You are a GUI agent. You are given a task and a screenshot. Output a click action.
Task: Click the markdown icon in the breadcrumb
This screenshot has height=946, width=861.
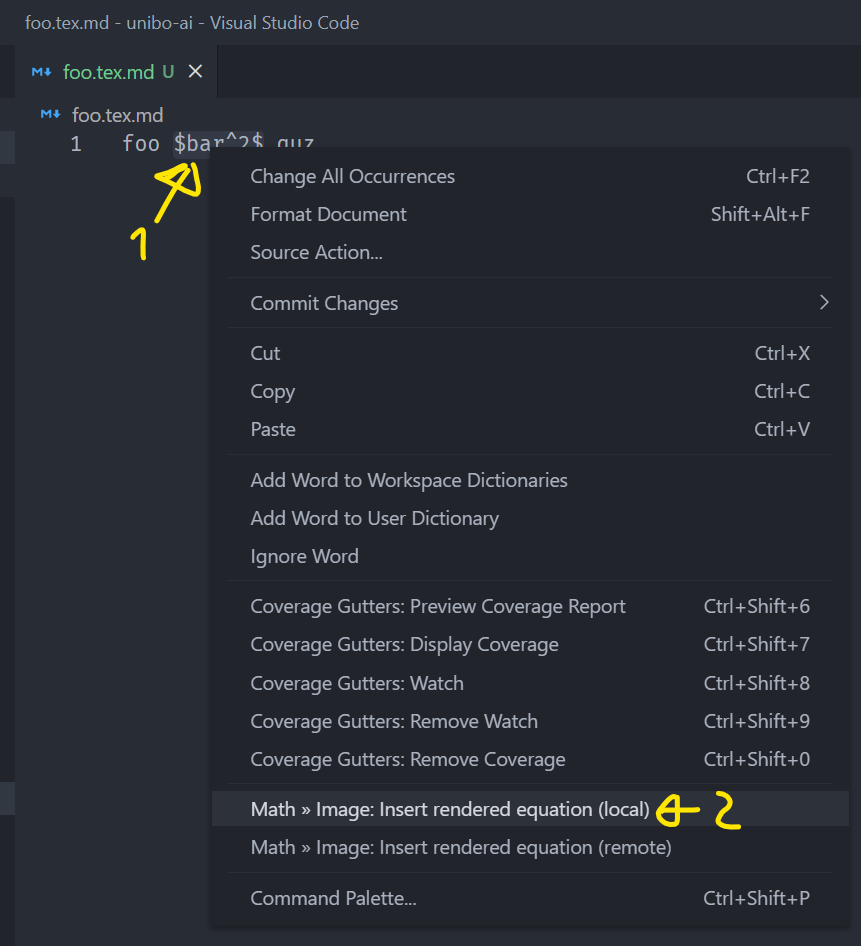pos(51,114)
